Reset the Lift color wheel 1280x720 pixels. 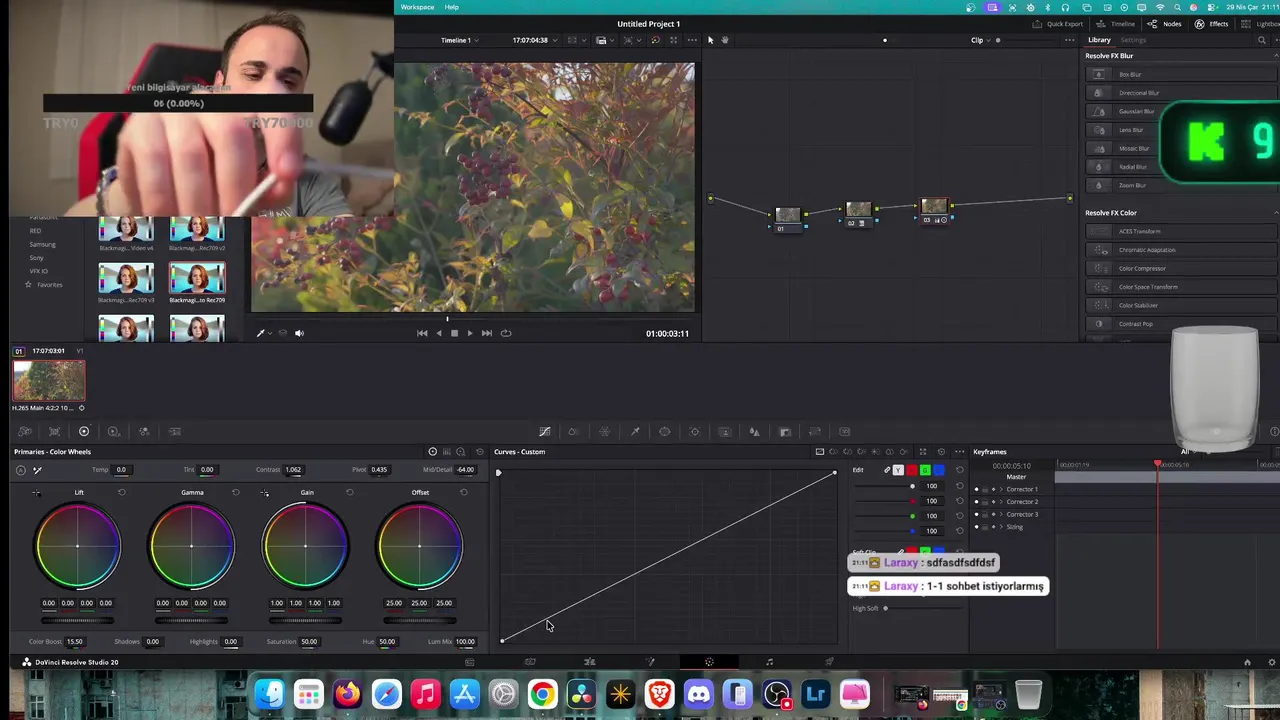pyautogui.click(x=122, y=493)
